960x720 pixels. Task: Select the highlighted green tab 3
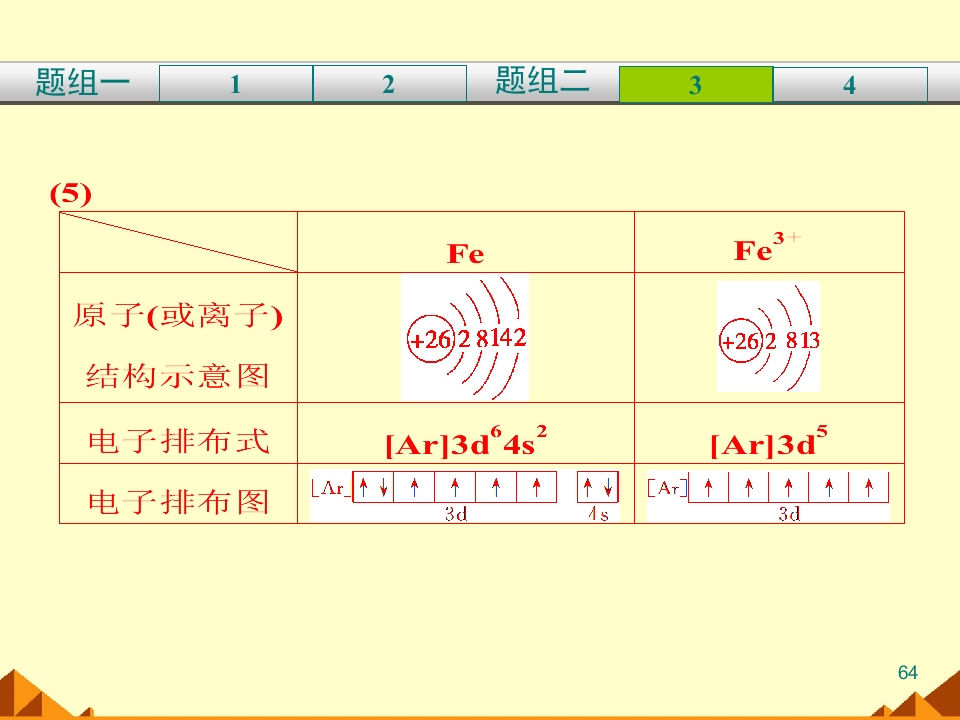695,85
